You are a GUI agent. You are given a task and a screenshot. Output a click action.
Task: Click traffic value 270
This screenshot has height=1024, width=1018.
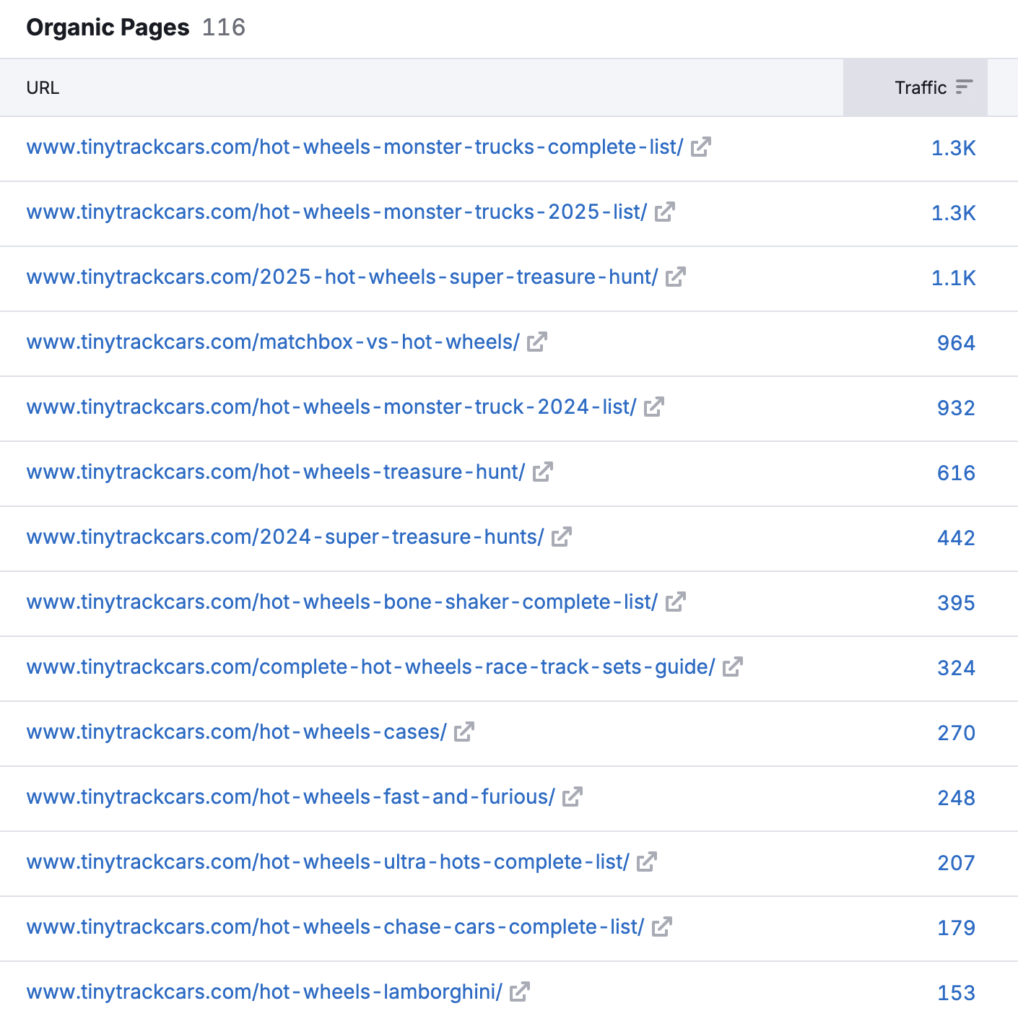(956, 733)
